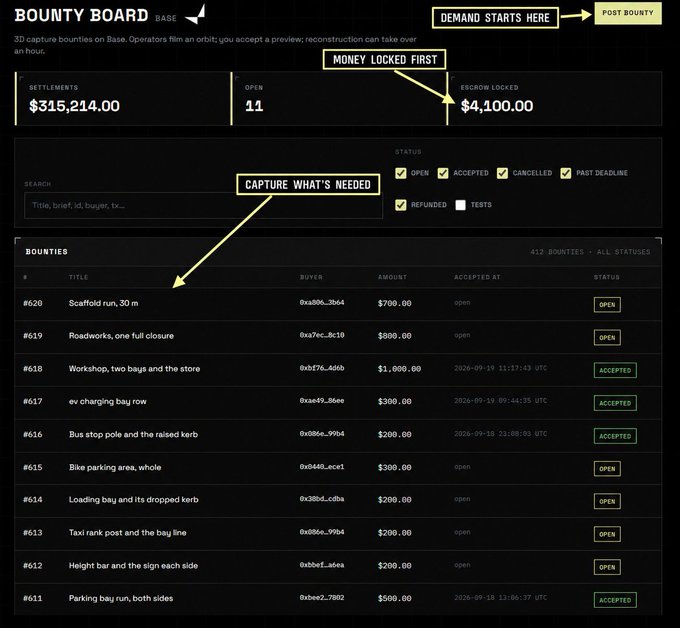The width and height of the screenshot is (680, 628).
Task: Click bounty id #617
Action: pyautogui.click(x=33, y=402)
